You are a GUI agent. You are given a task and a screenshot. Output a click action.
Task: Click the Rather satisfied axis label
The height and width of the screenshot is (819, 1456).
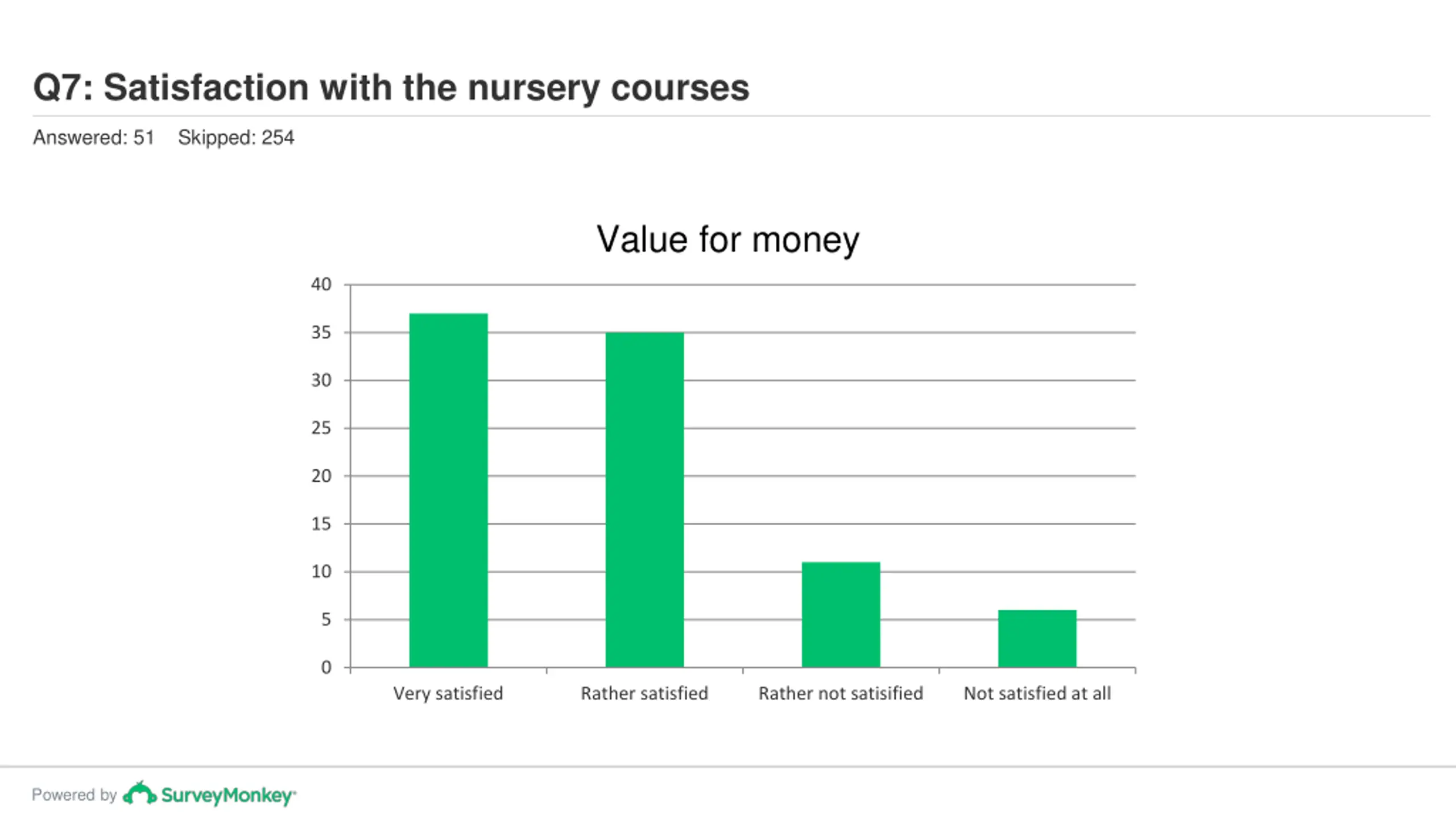click(x=644, y=694)
